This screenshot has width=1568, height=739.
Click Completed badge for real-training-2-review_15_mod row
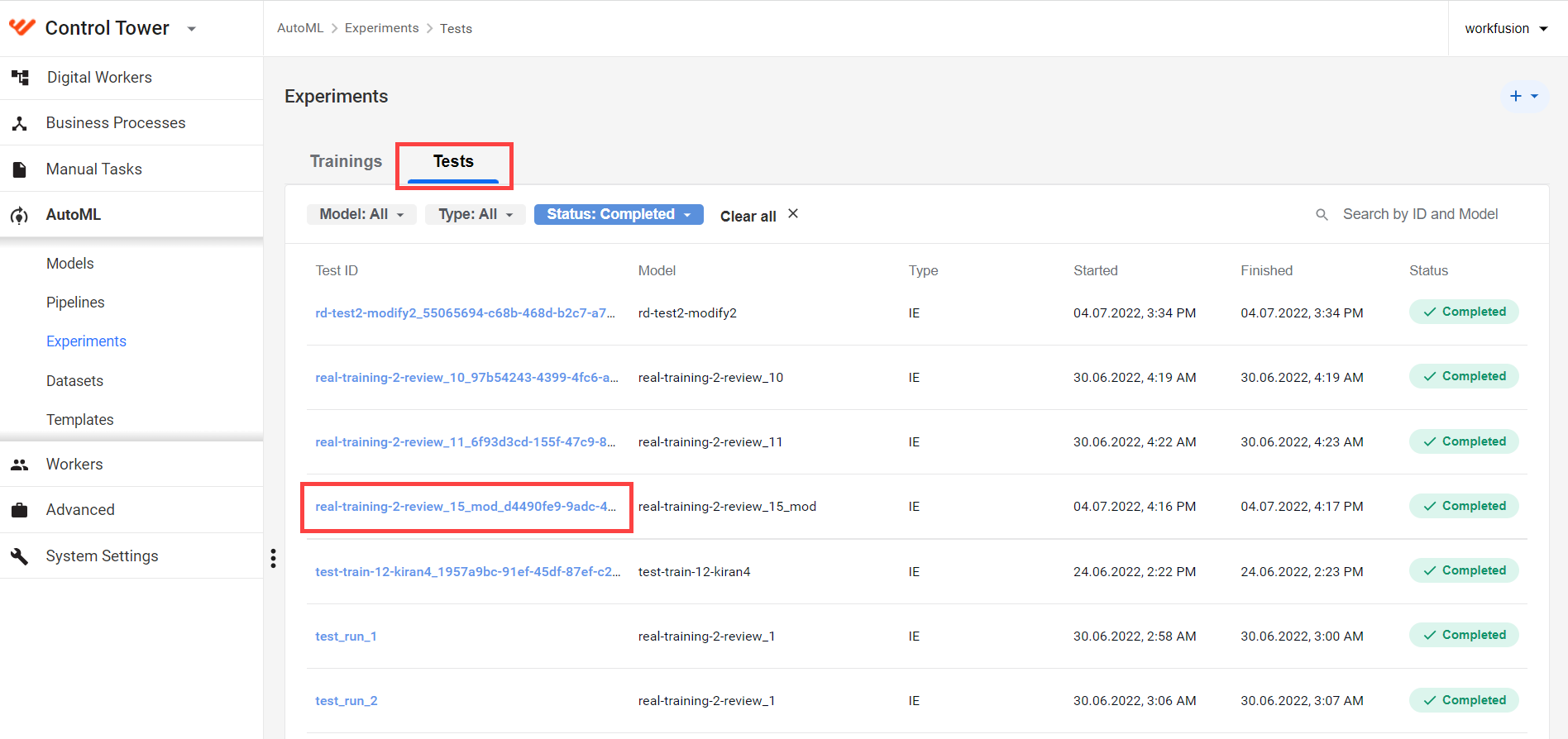tap(1464, 506)
